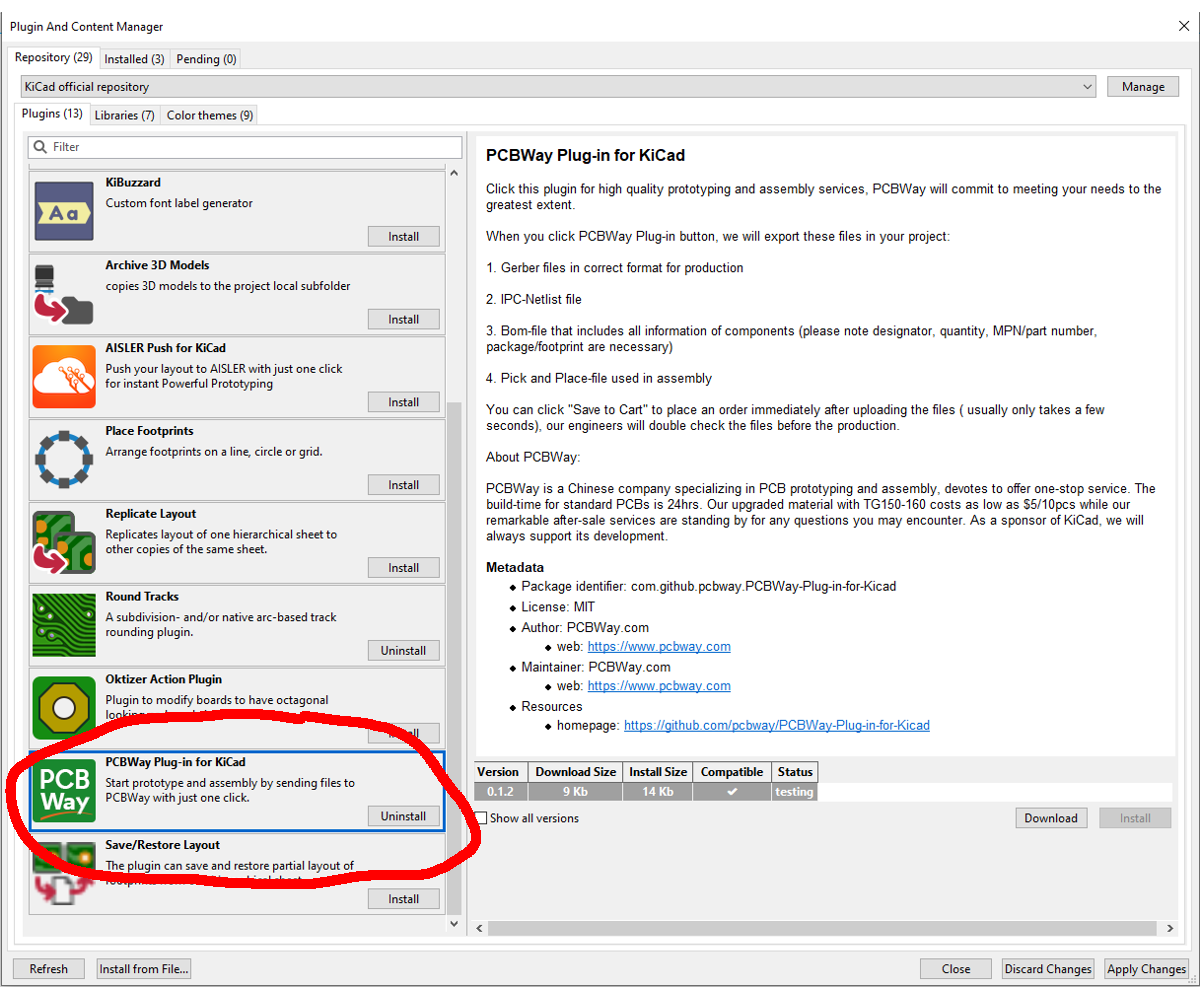Click details pane horizontal scroll left arrow
1200x1000 pixels.
coord(482,929)
